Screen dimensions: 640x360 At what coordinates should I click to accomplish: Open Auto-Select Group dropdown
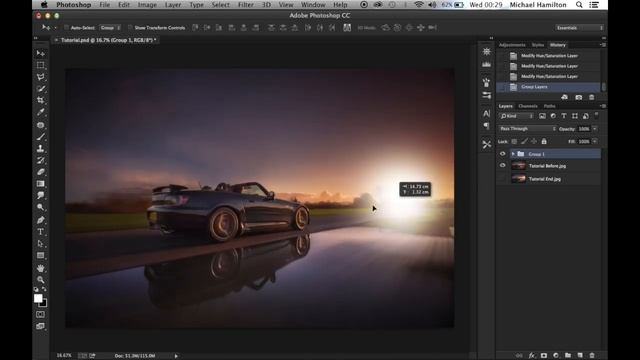(110, 28)
